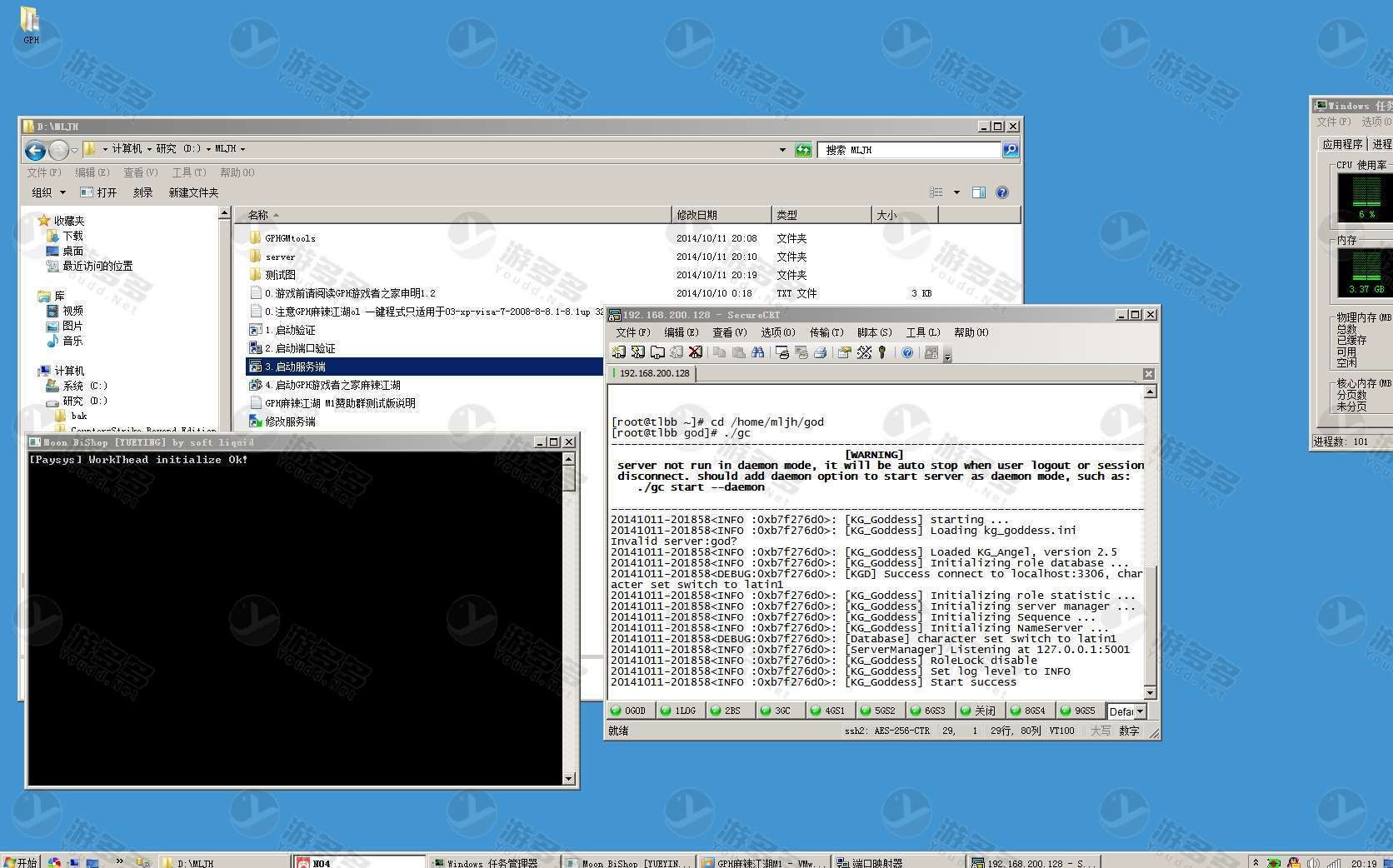This screenshot has height=868, width=1393.
Task: Open the 组织 dropdown in Explorer
Action: 48,192
